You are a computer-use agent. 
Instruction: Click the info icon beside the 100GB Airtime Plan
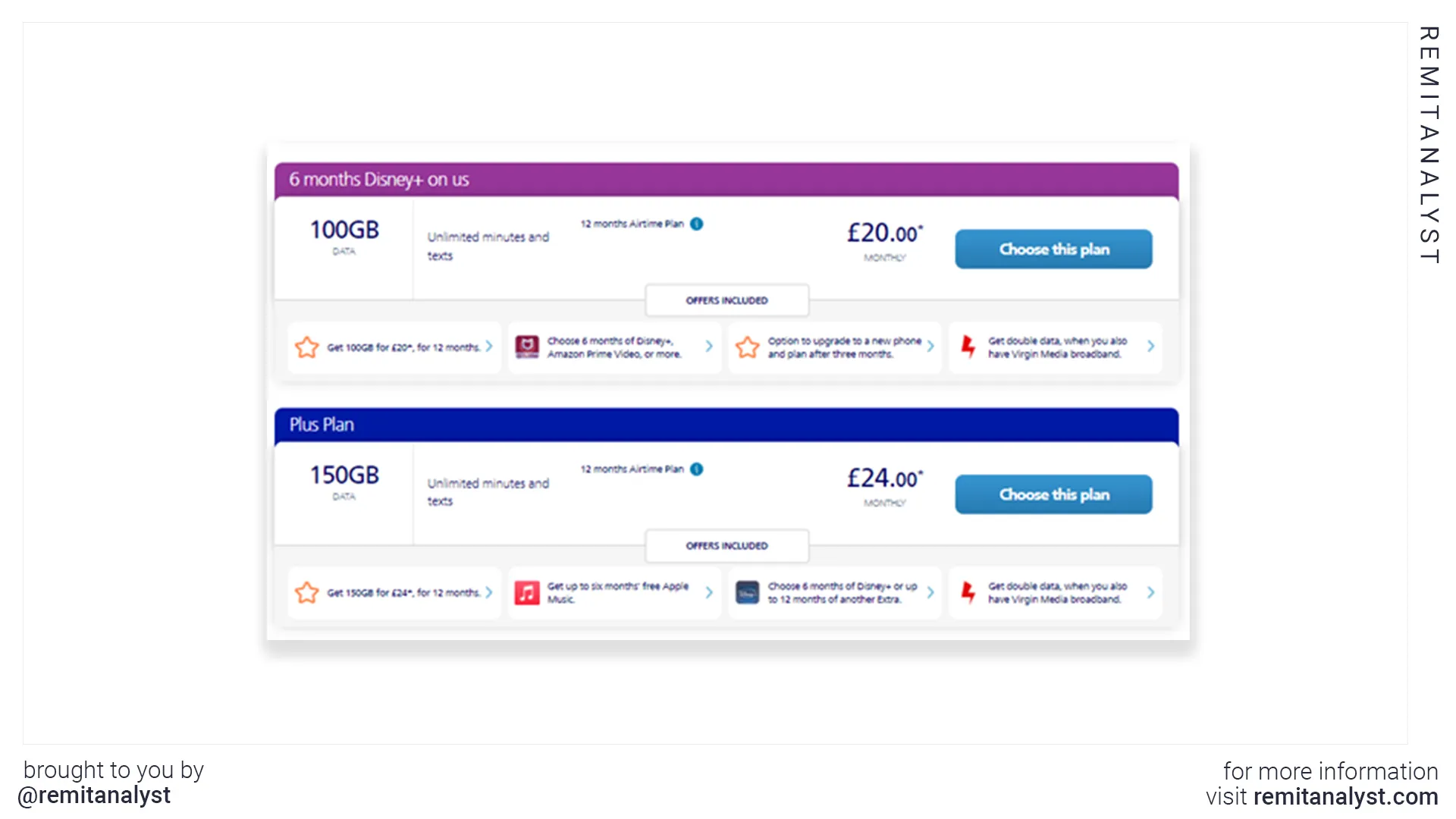coord(696,224)
